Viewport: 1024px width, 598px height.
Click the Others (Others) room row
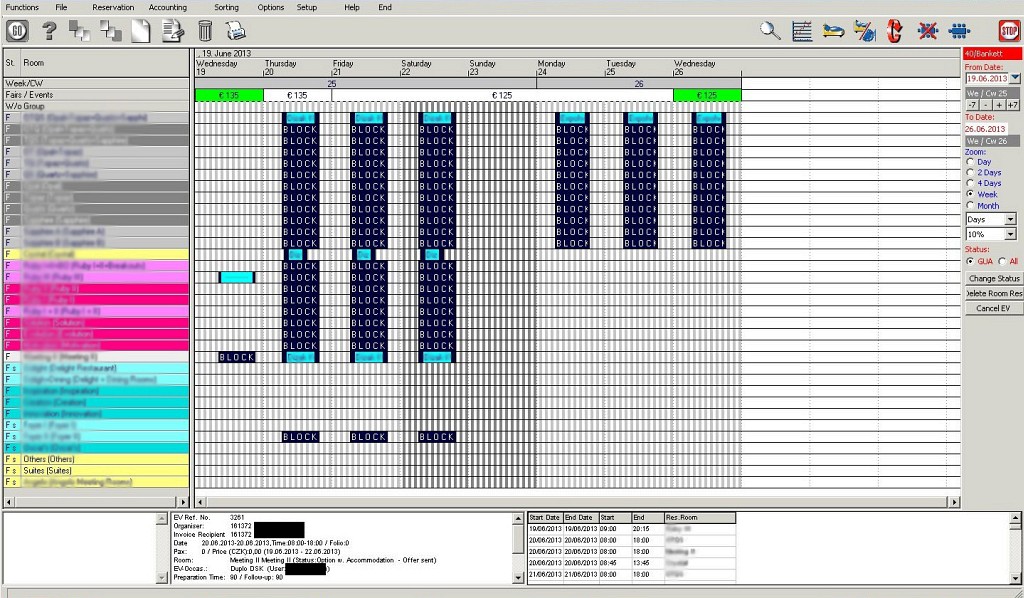97,459
